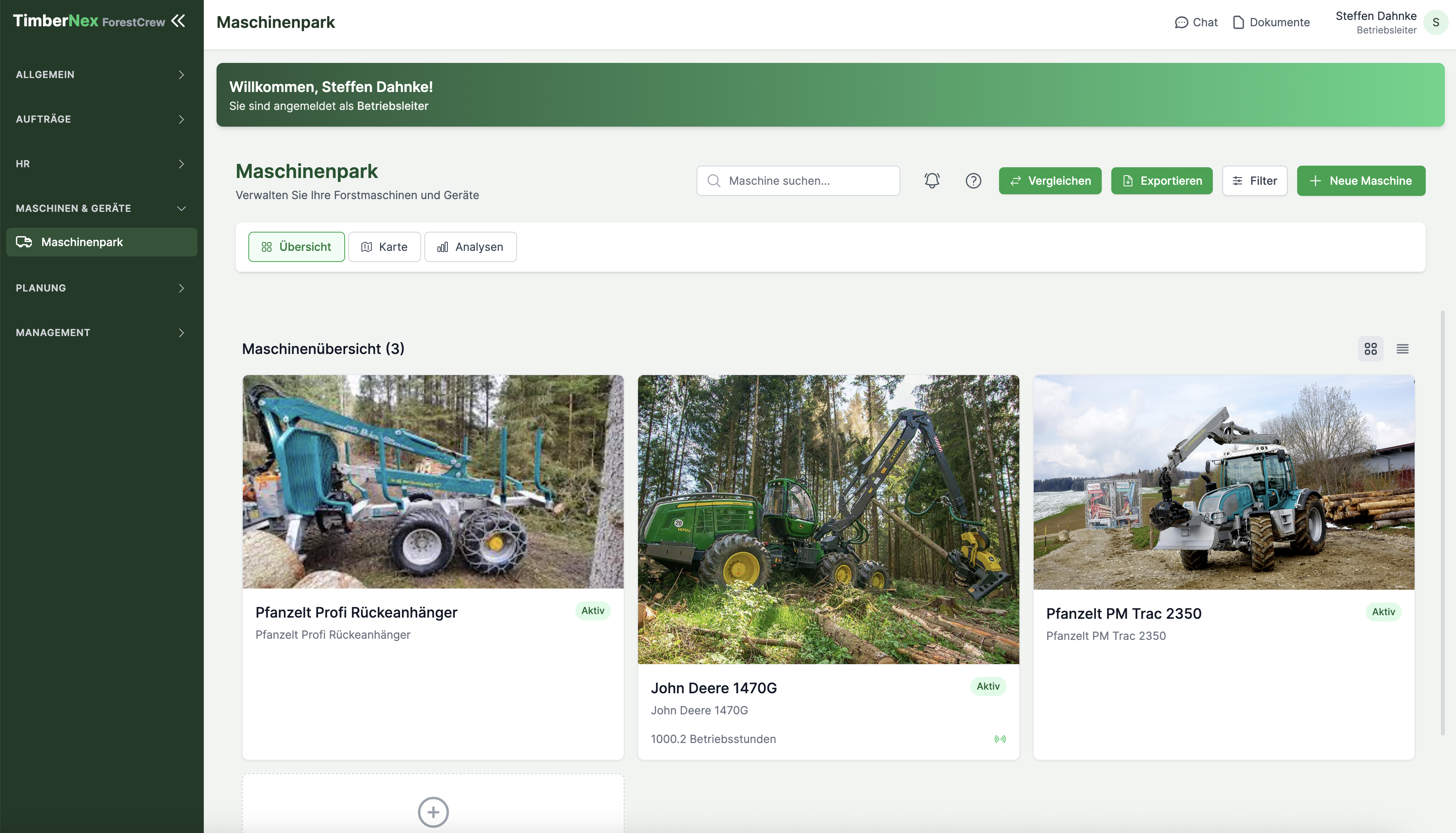Open Pfanzelt PM Trac 2350 photo
The image size is (1456, 833).
tap(1224, 482)
